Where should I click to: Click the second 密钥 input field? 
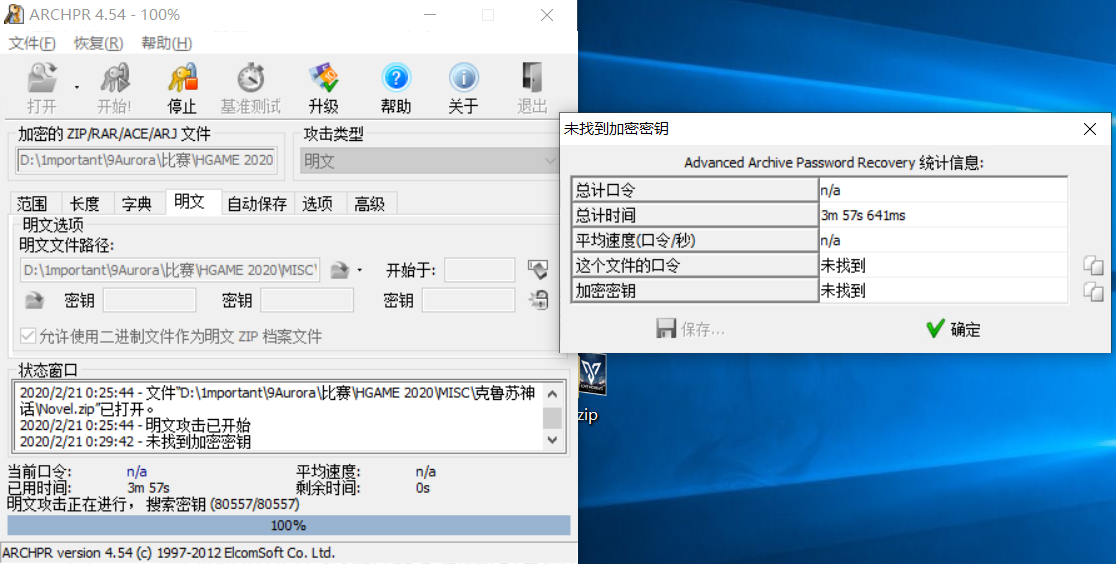click(x=307, y=301)
